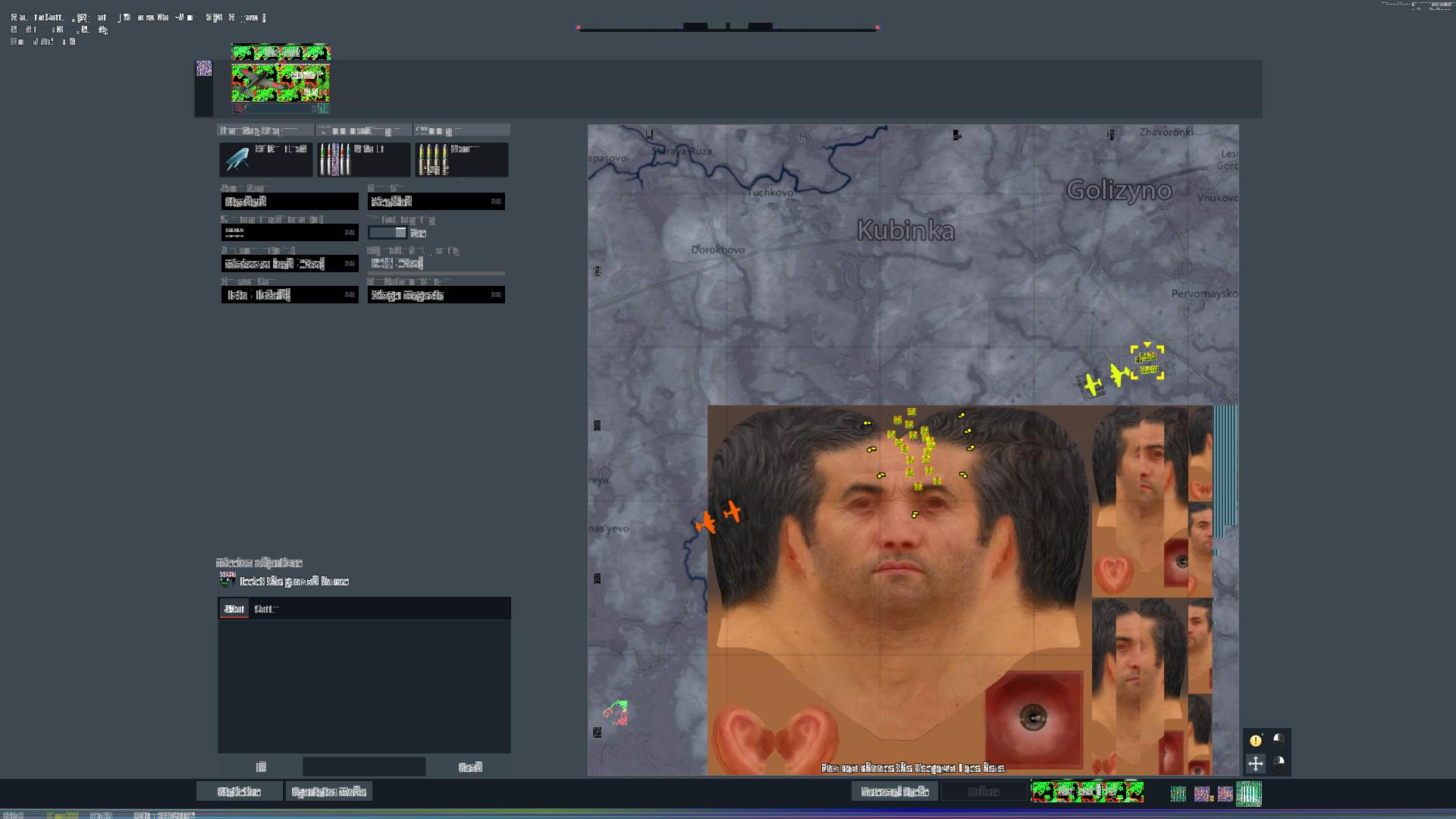Open the bottom-right settings dropdown
The width and height of the screenshot is (1456, 819).
click(436, 295)
